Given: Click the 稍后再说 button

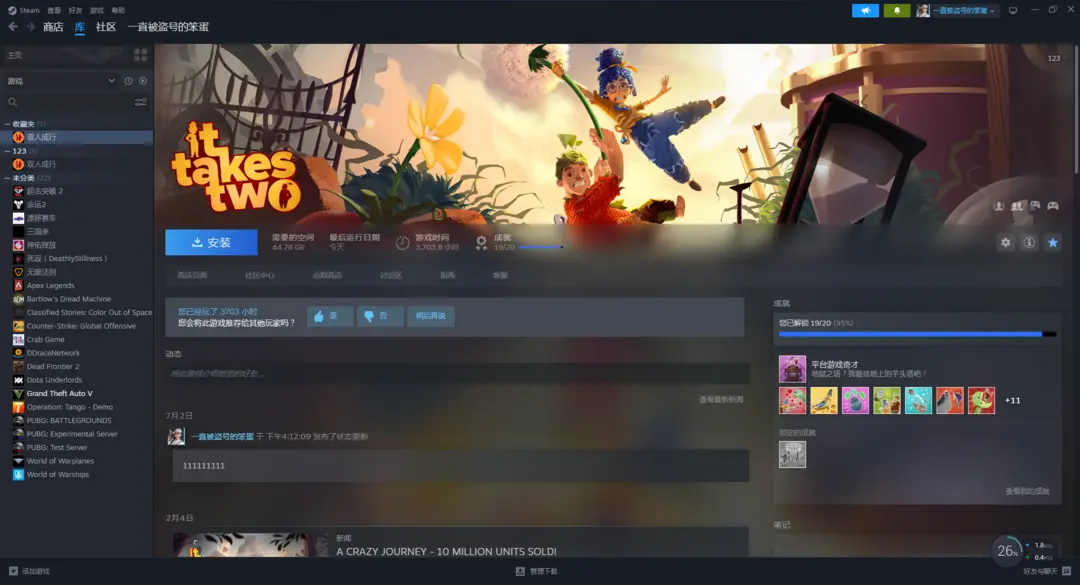Looking at the screenshot, I should pos(430,316).
